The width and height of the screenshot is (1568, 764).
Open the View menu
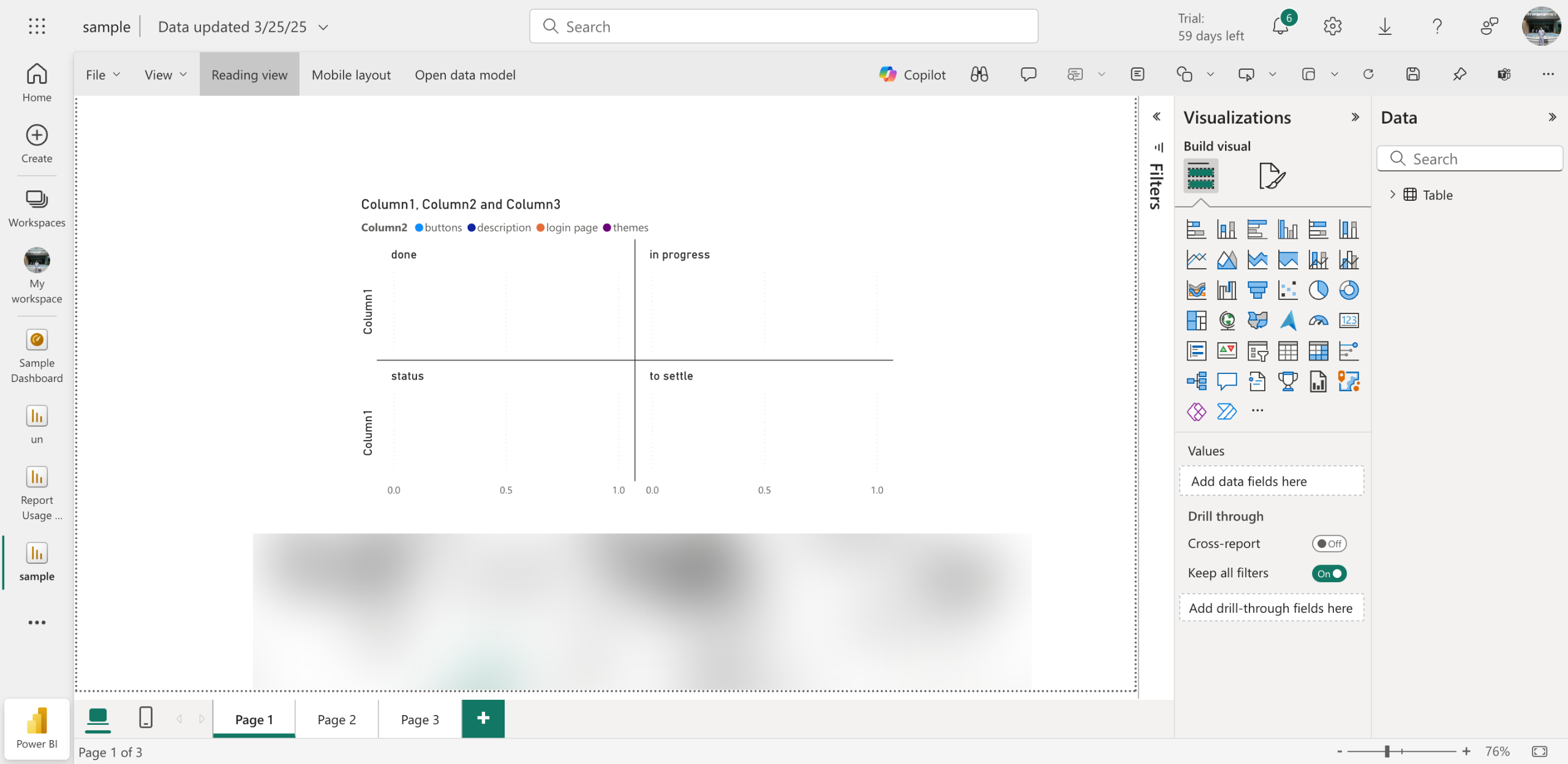click(x=165, y=75)
